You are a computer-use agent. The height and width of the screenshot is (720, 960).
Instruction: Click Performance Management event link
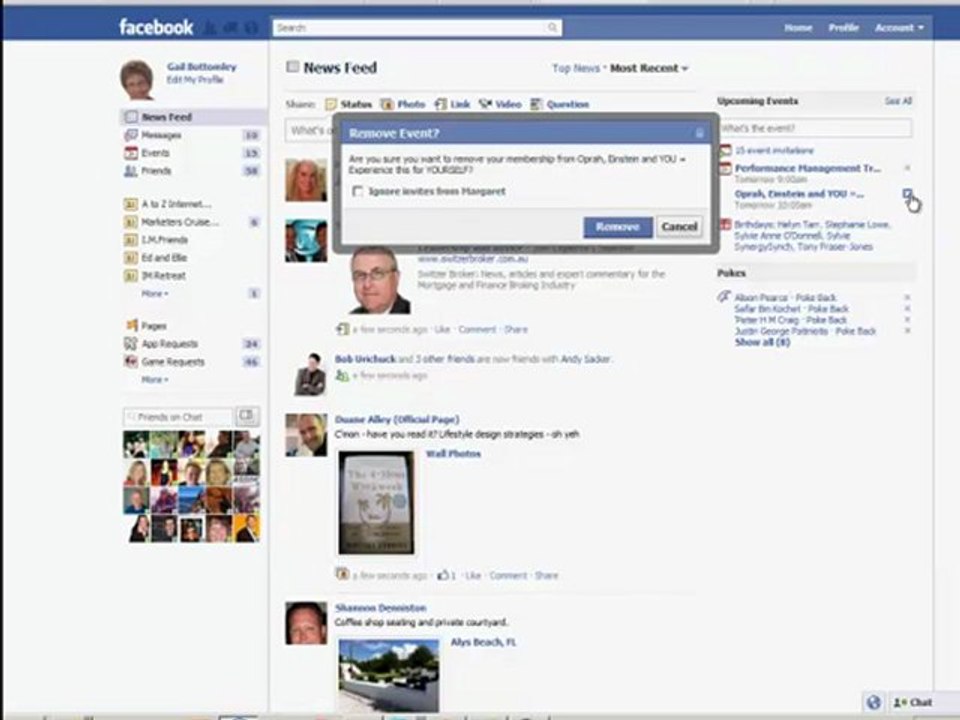click(808, 168)
